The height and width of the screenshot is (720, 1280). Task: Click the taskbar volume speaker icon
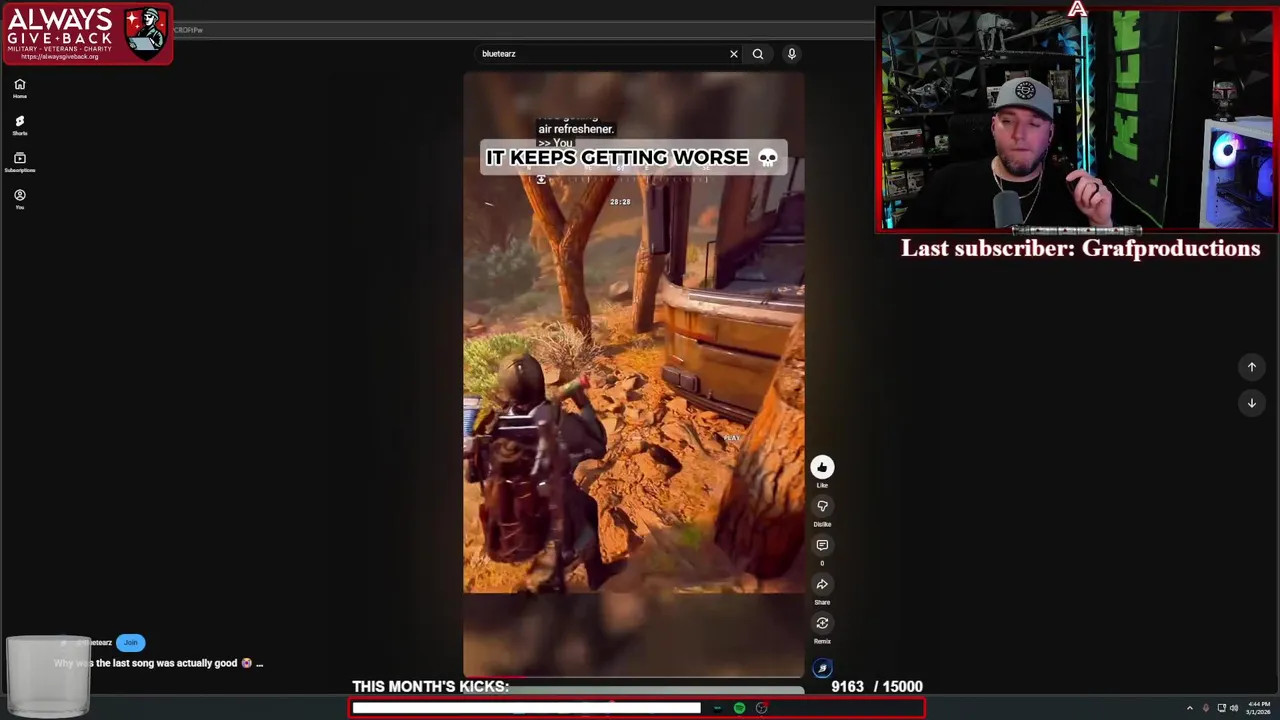pyautogui.click(x=1233, y=708)
